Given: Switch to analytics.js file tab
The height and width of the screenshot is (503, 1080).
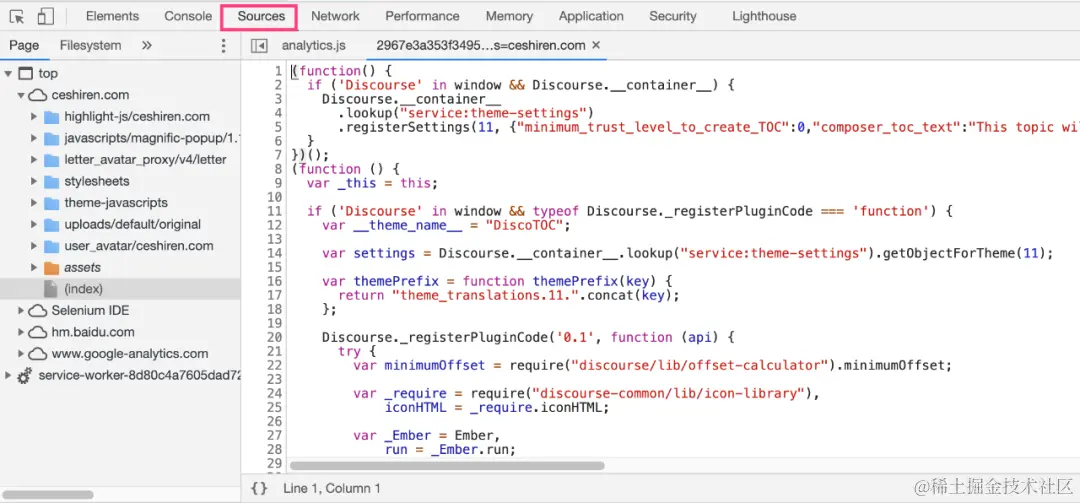Looking at the screenshot, I should (x=313, y=45).
